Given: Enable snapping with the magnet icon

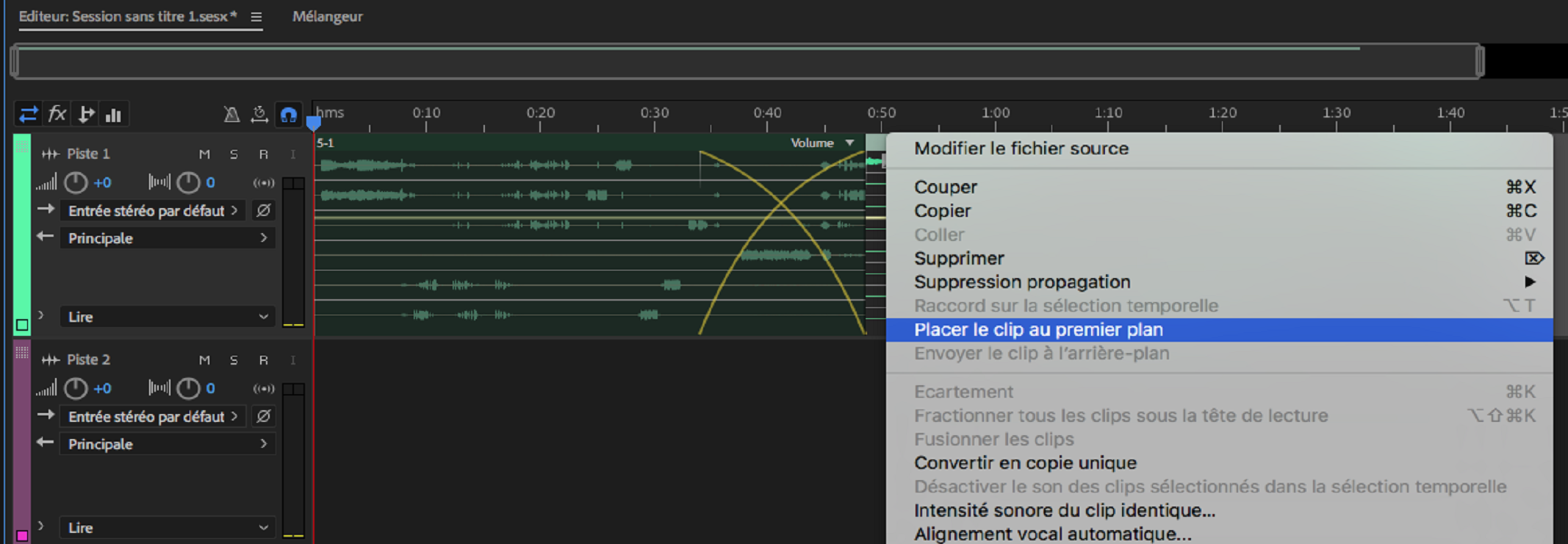Looking at the screenshot, I should (x=288, y=112).
